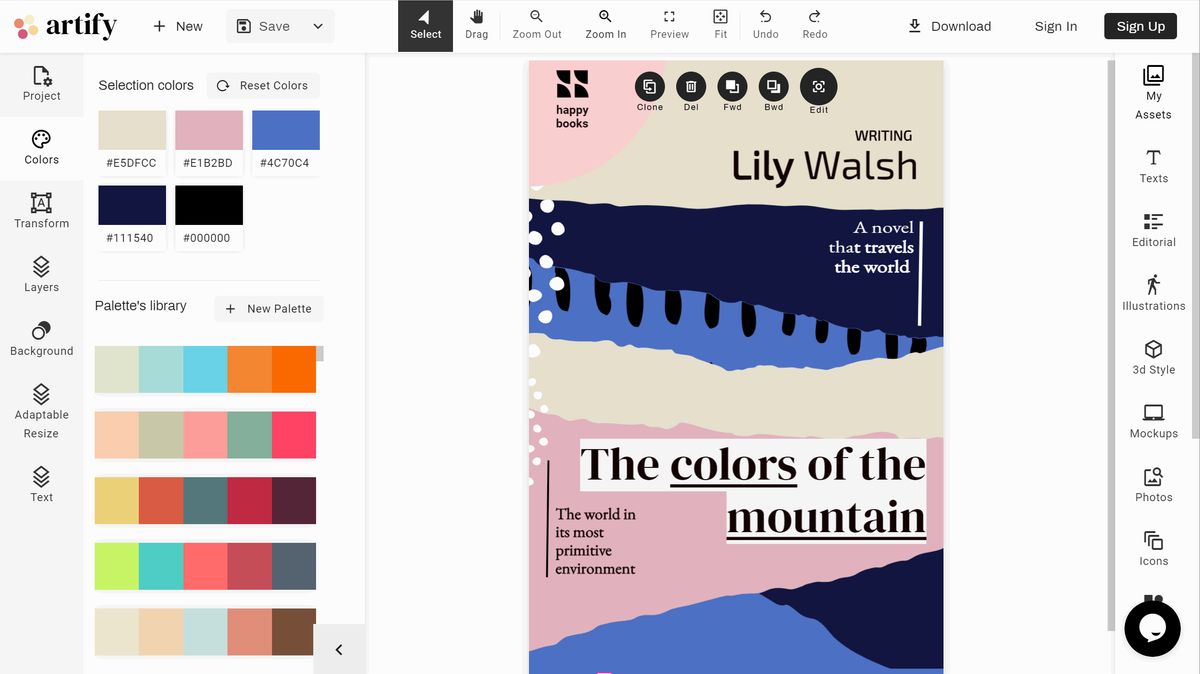Click the Zoom In tool
The image size is (1200, 674).
[605, 25]
